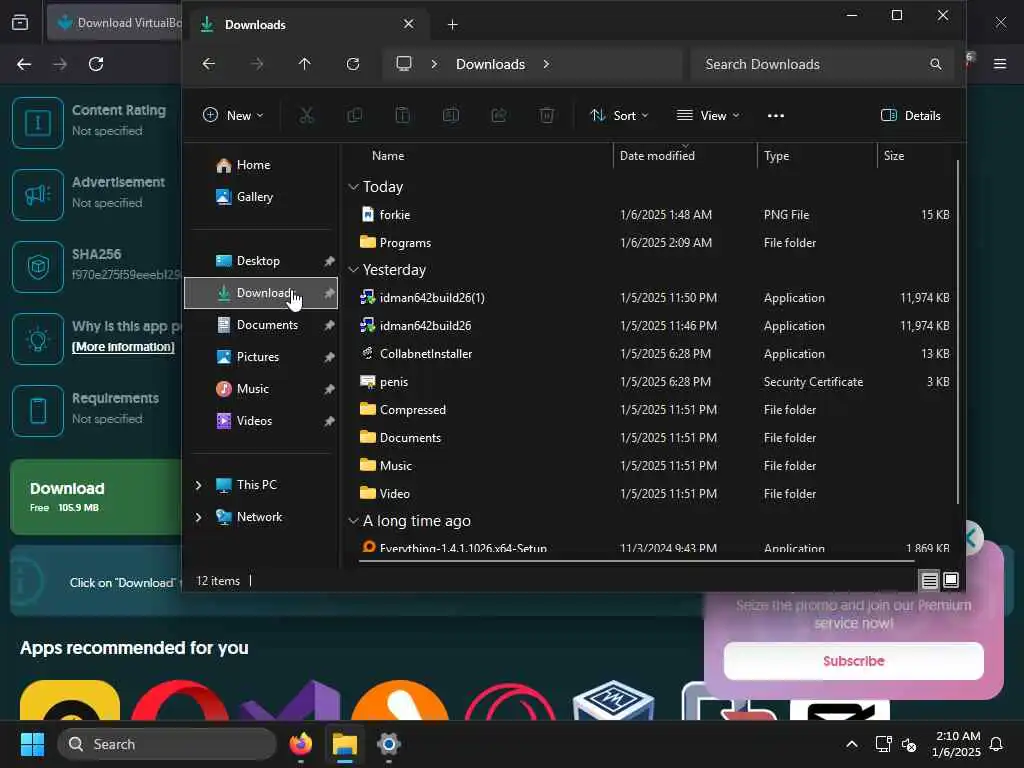This screenshot has width=1024, height=768.
Task: Click the browser back arrow
Action: click(x=24, y=64)
